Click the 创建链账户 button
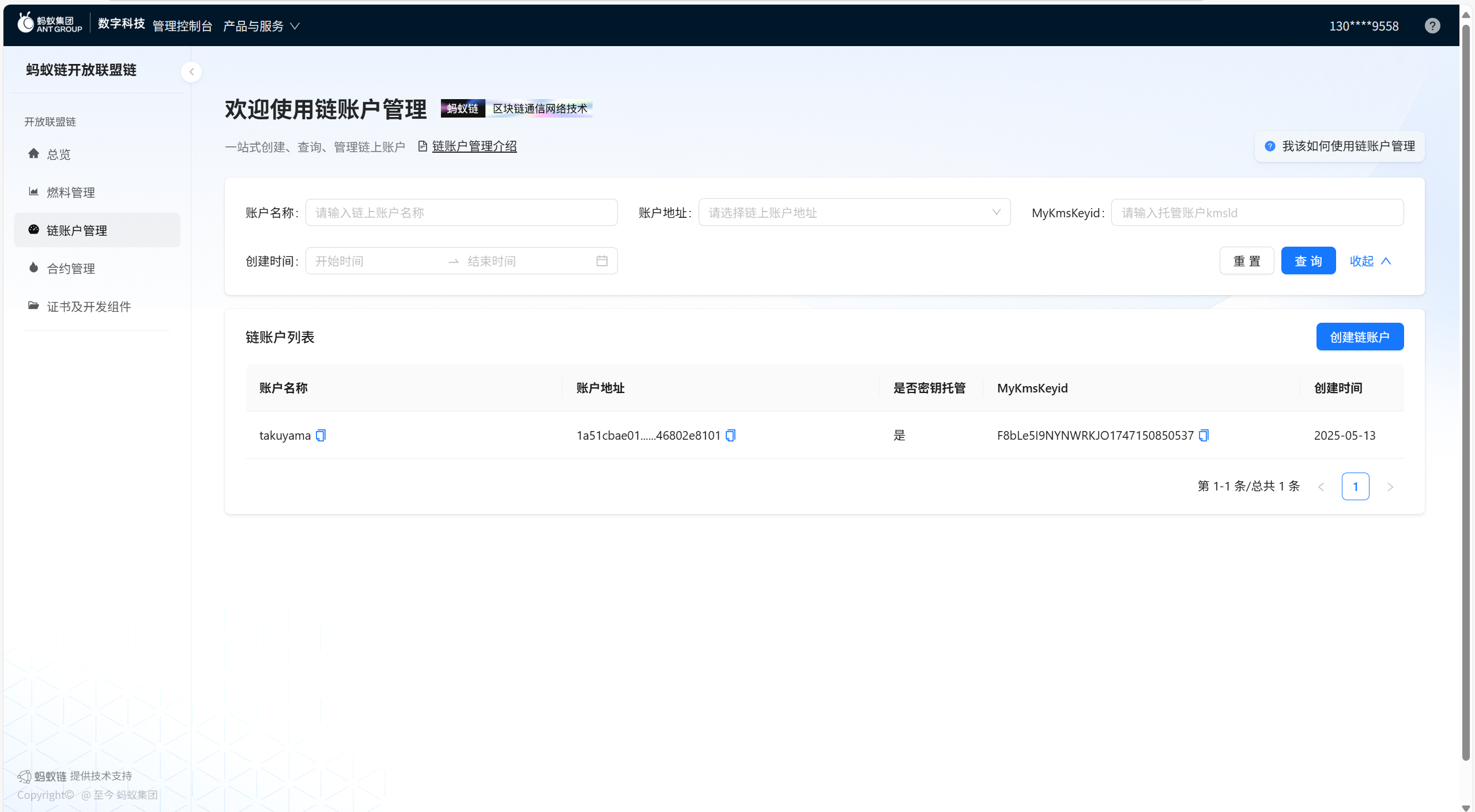Image resolution: width=1475 pixels, height=812 pixels. [1359, 337]
